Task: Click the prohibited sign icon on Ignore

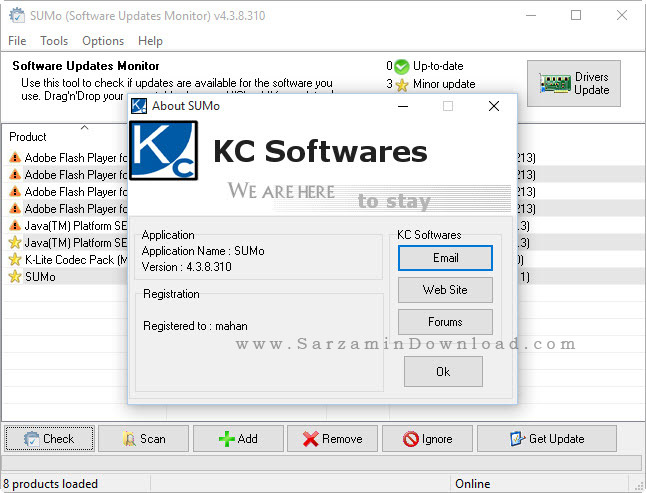Action: tap(411, 439)
